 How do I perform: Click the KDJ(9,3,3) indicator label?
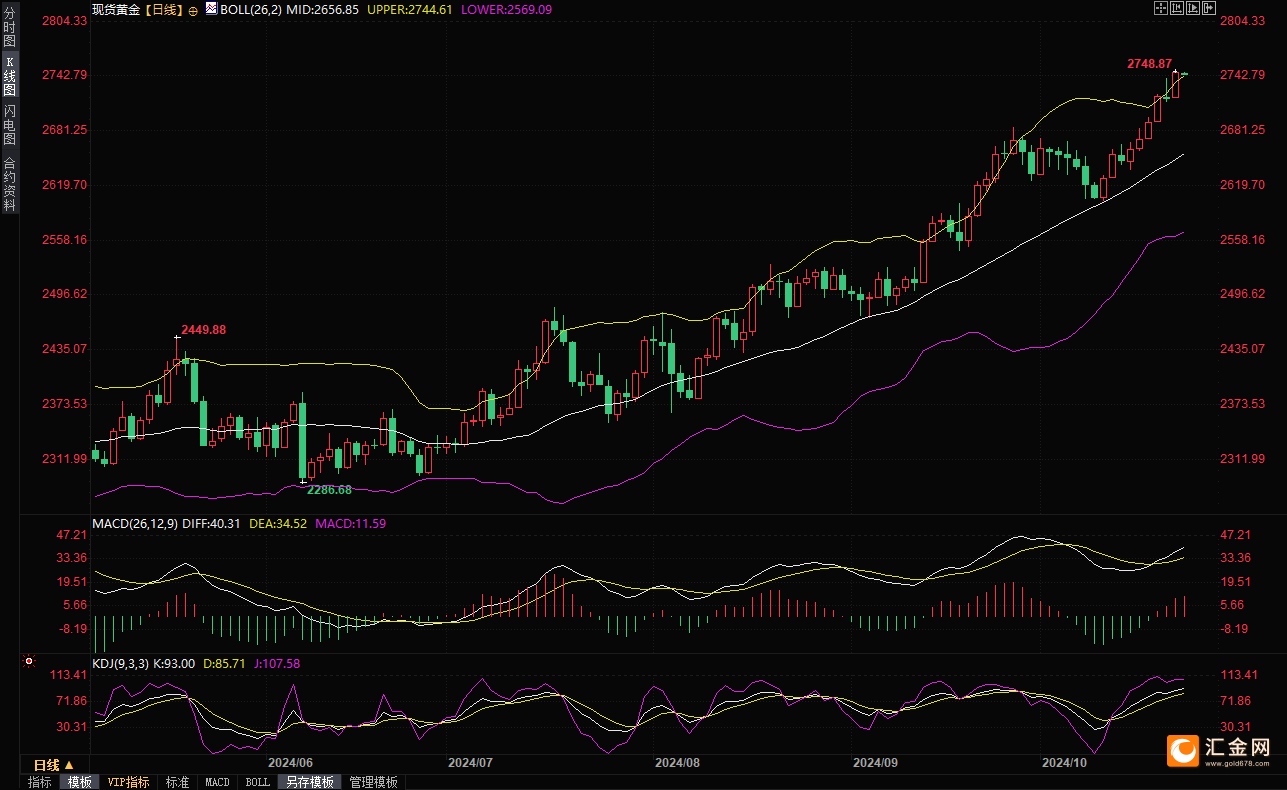point(120,663)
